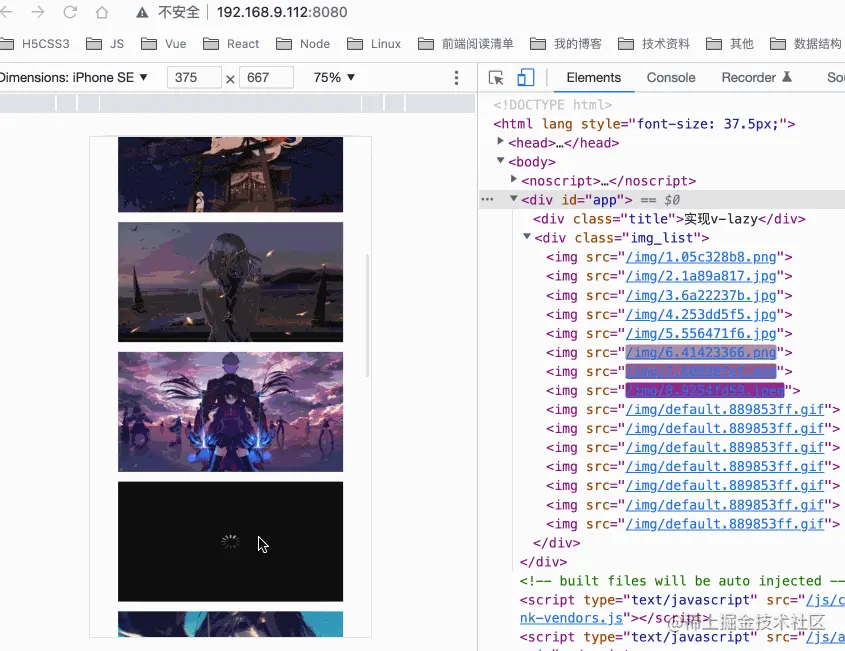Open link /img/2.1a89a817.jpg
Viewport: 845px width, 651px height.
click(701, 276)
